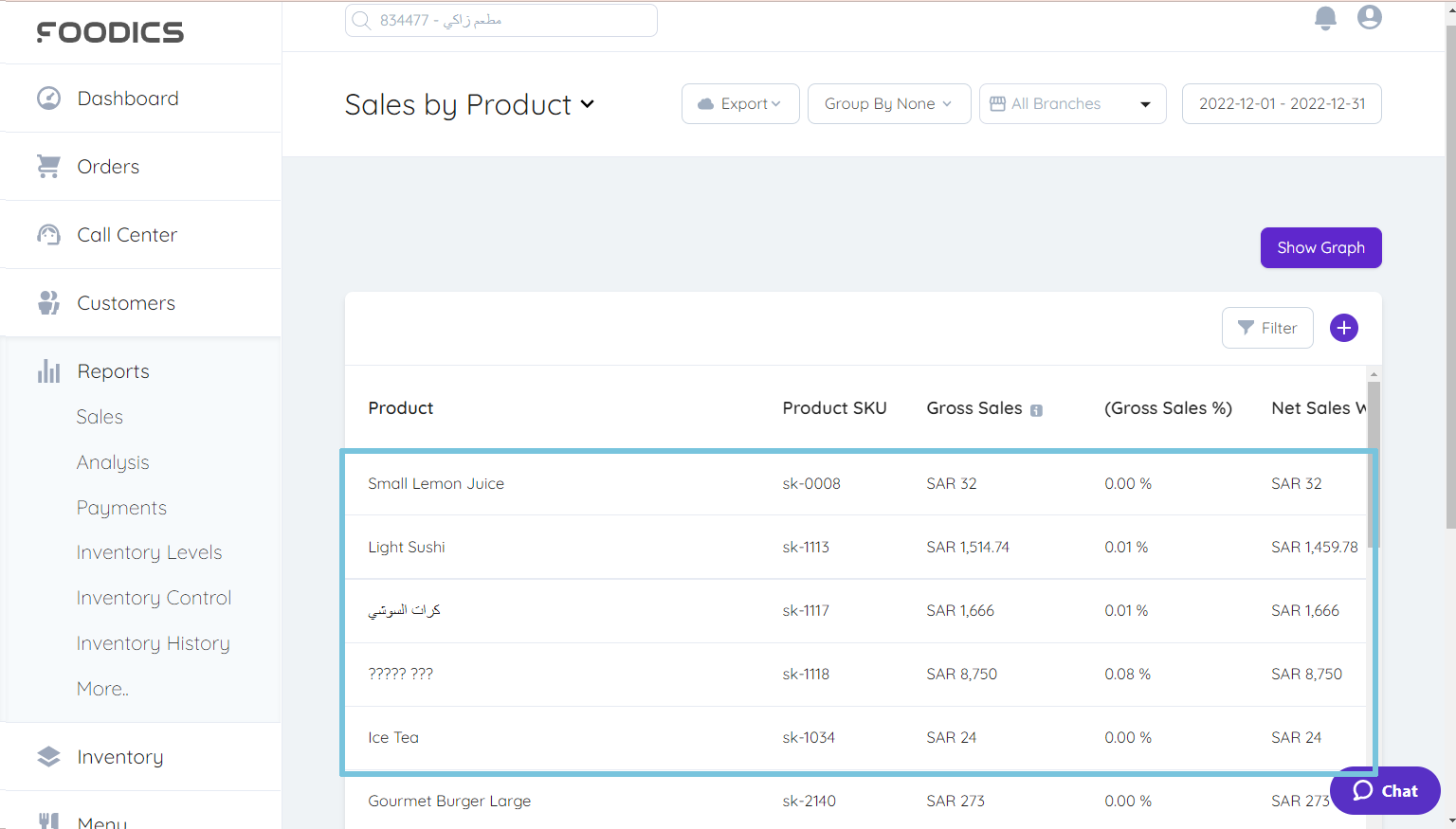The height and width of the screenshot is (829, 1456).
Task: Open the Inventory Control report
Action: point(154,597)
